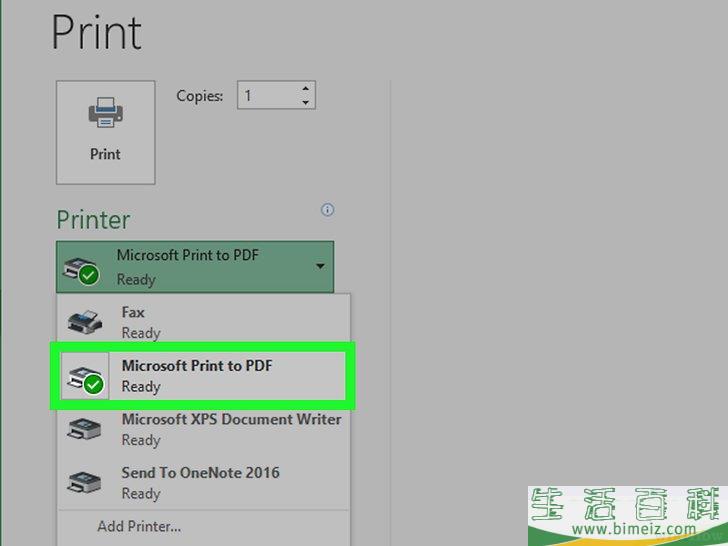The width and height of the screenshot is (728, 546).
Task: Click the Printer section heading
Action: pyautogui.click(x=93, y=220)
